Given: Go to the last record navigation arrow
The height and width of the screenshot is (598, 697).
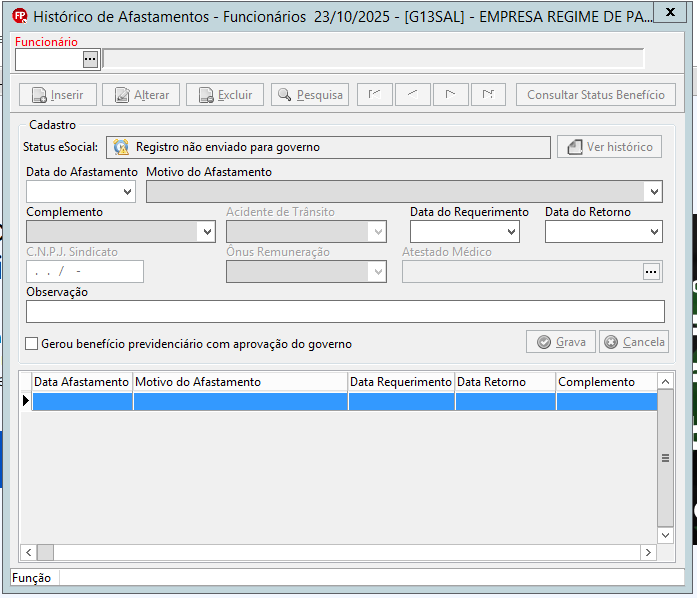Looking at the screenshot, I should 488,94.
